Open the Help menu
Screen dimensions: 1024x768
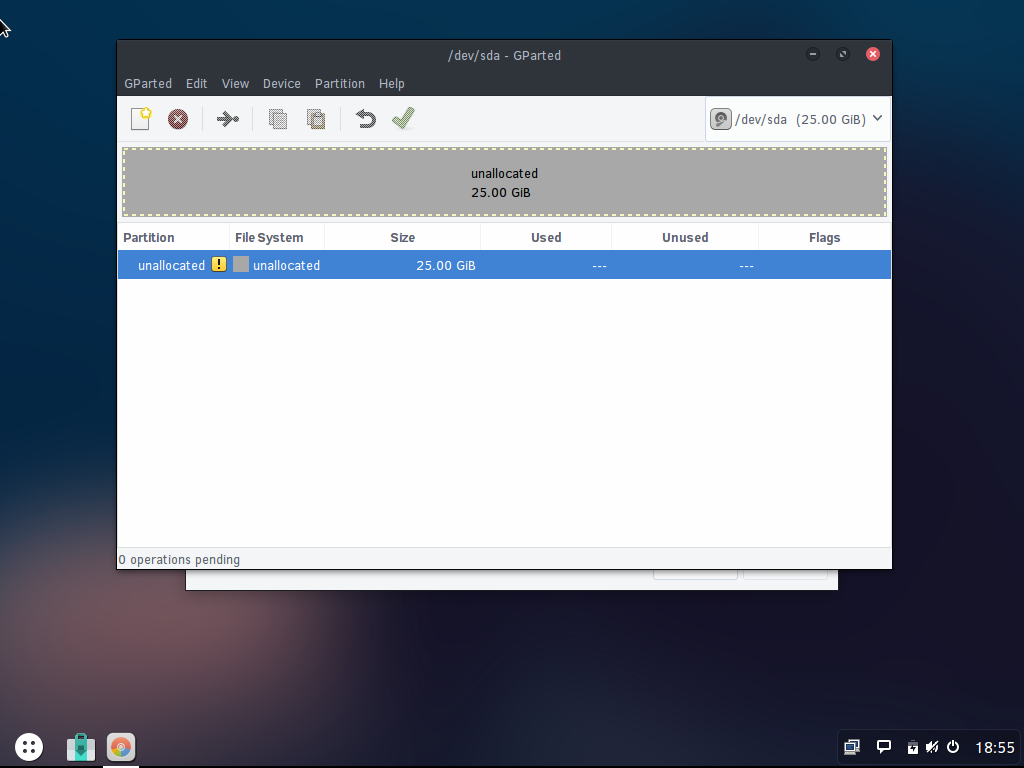pos(392,84)
